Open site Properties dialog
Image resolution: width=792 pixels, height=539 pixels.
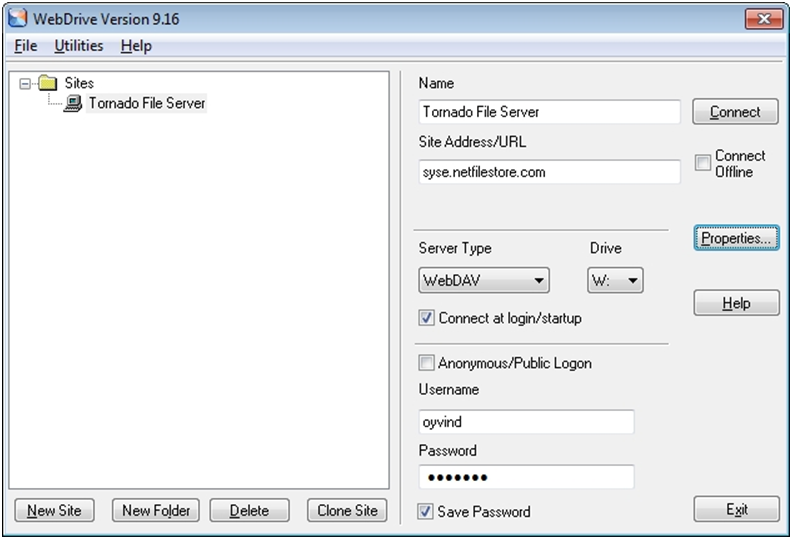[x=736, y=238]
